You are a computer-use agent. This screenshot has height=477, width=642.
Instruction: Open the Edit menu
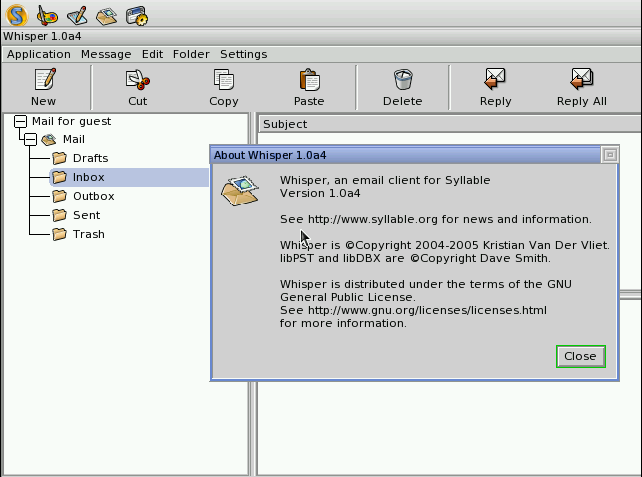pyautogui.click(x=152, y=54)
